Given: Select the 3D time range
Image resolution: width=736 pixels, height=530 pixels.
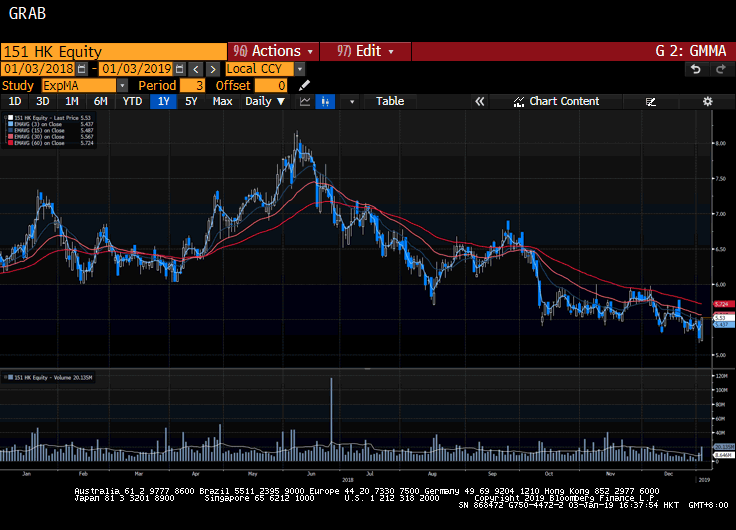Looking at the screenshot, I should point(42,101).
